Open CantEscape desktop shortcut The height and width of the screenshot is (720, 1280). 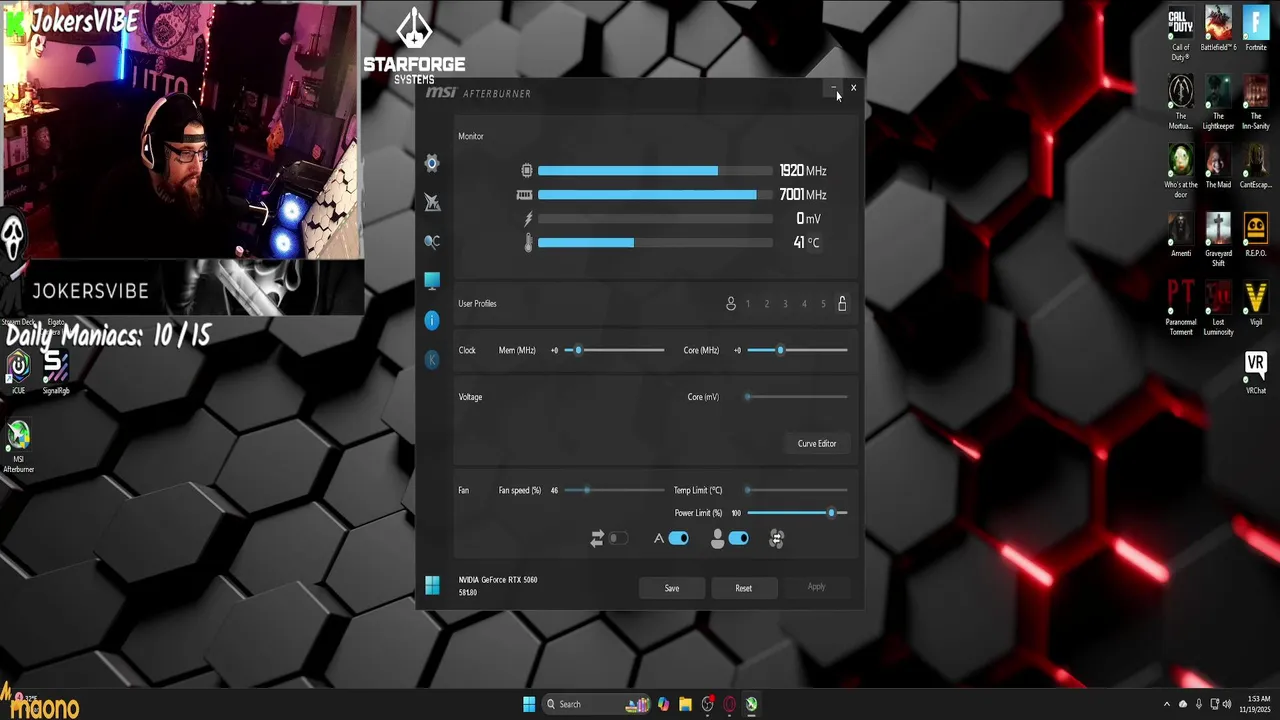[x=1256, y=166]
